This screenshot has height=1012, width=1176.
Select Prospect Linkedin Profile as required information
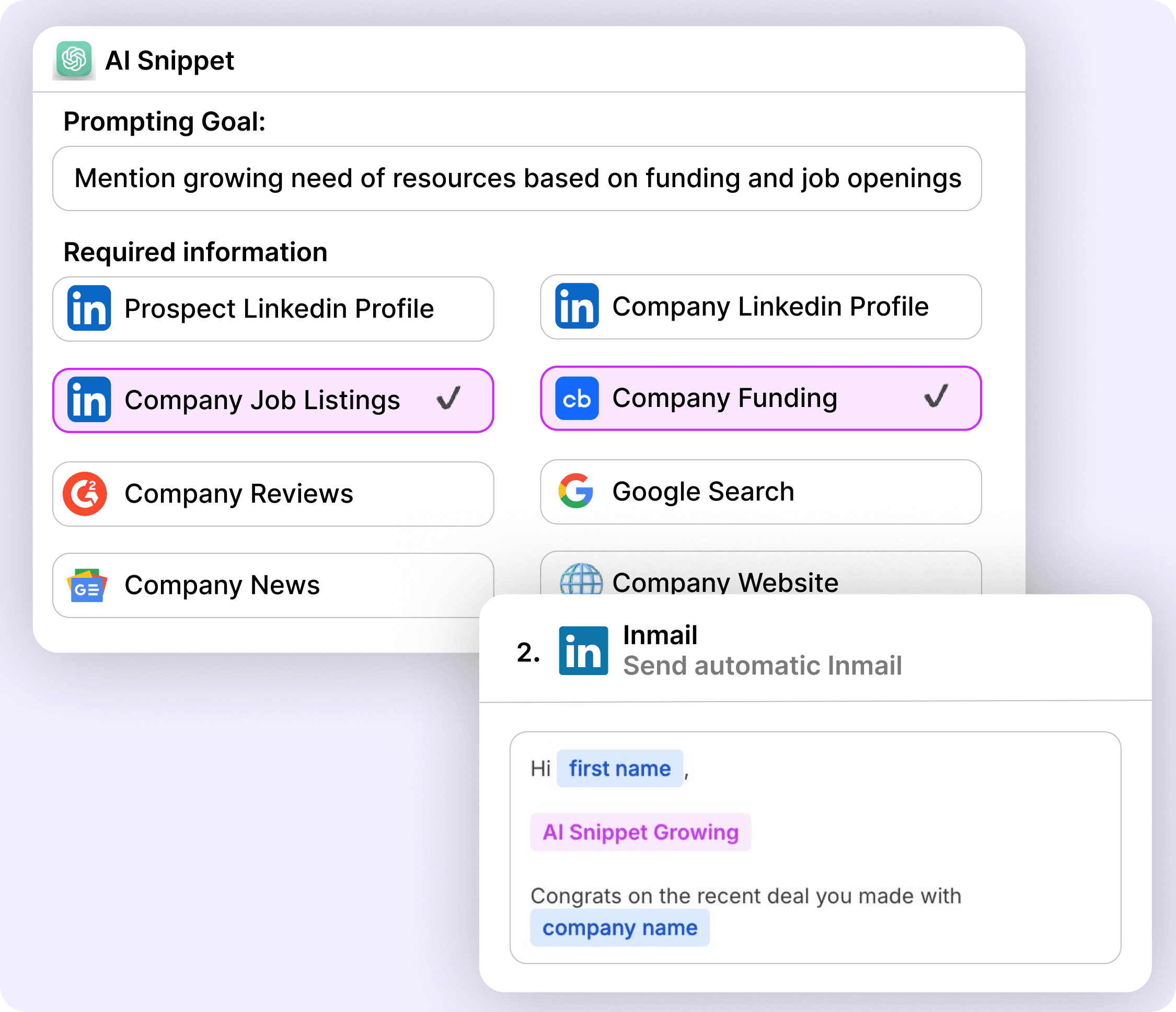click(x=273, y=309)
